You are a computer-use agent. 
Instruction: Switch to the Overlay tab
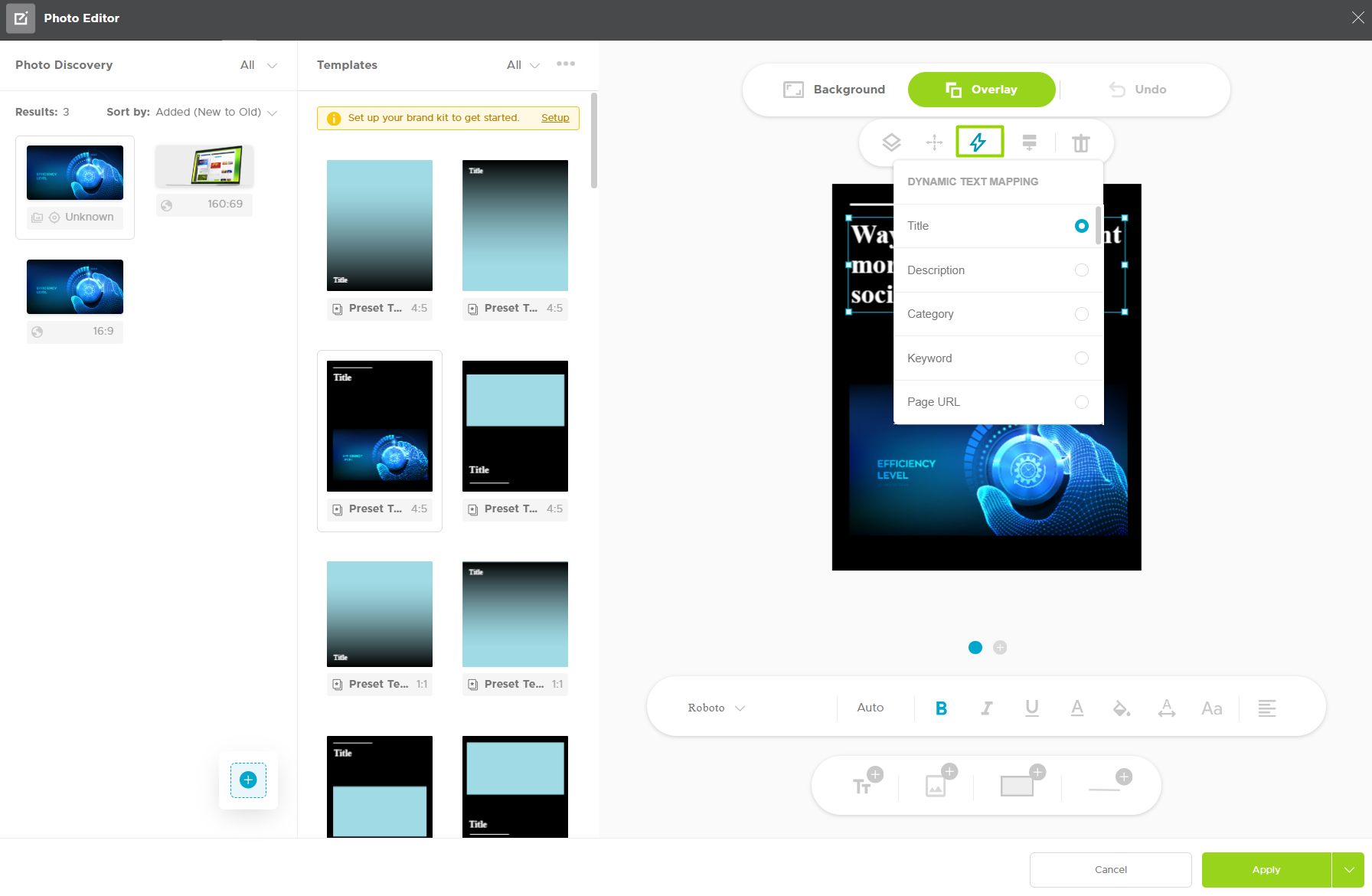pyautogui.click(x=982, y=90)
